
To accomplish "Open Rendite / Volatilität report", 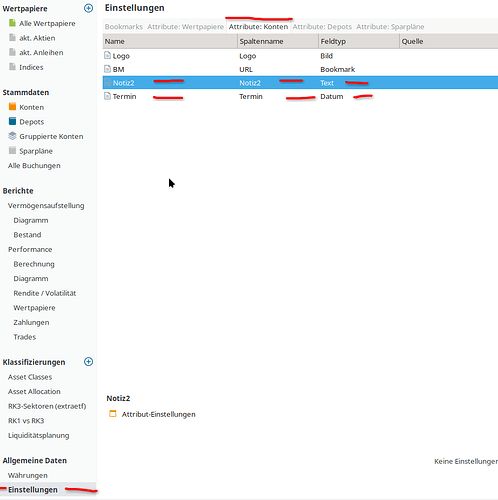I will tap(45, 293).
